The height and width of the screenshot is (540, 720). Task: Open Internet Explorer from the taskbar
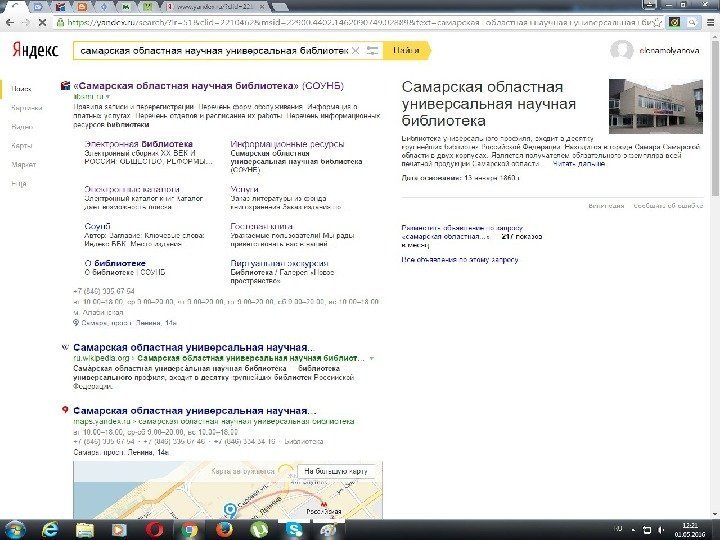point(50,530)
